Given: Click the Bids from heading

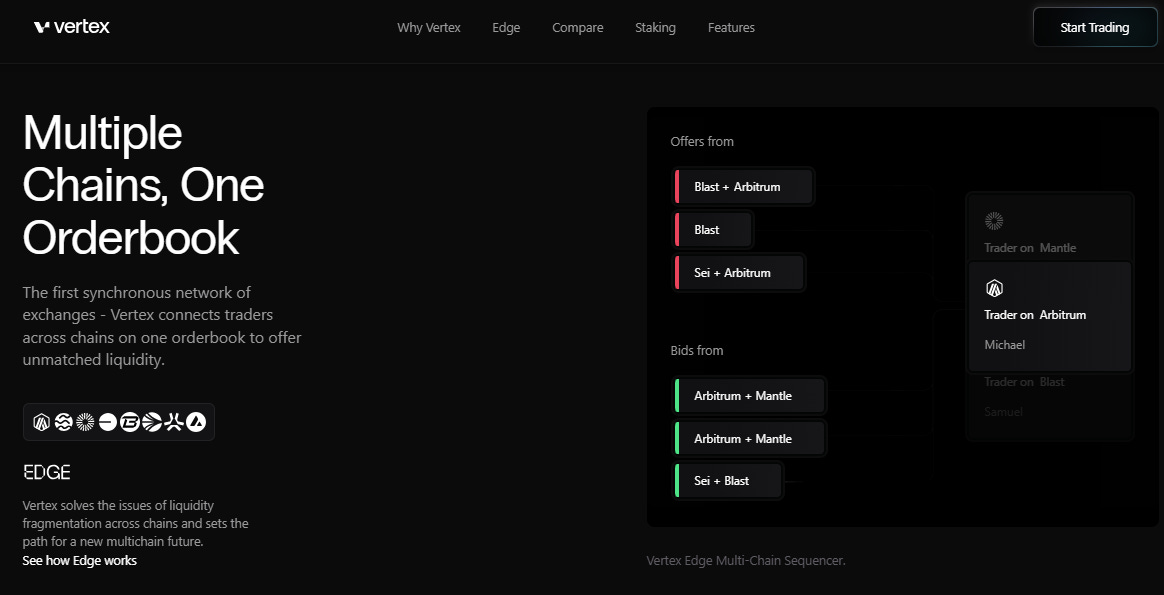Looking at the screenshot, I should click(696, 350).
